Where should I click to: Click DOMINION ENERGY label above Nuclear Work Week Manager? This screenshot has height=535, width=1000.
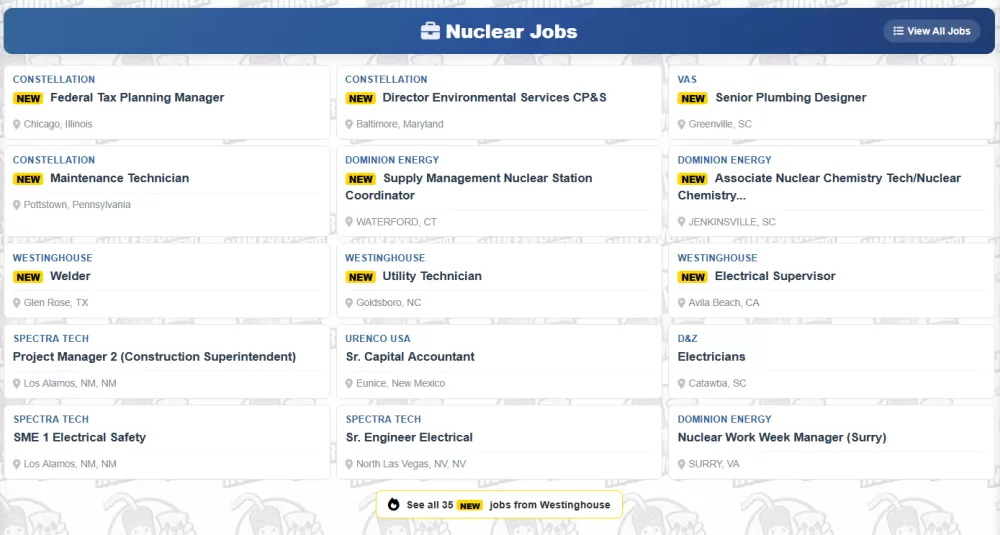(x=724, y=420)
